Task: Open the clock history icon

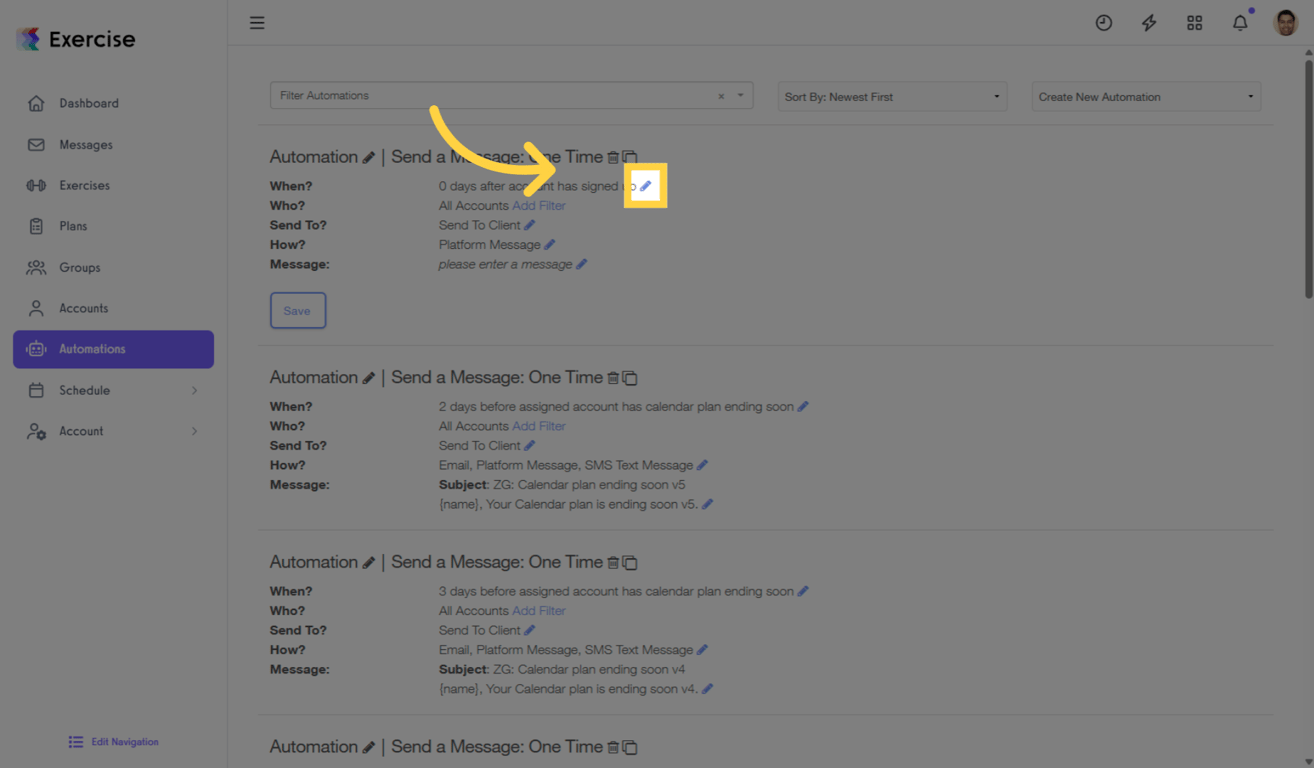Action: [x=1104, y=22]
